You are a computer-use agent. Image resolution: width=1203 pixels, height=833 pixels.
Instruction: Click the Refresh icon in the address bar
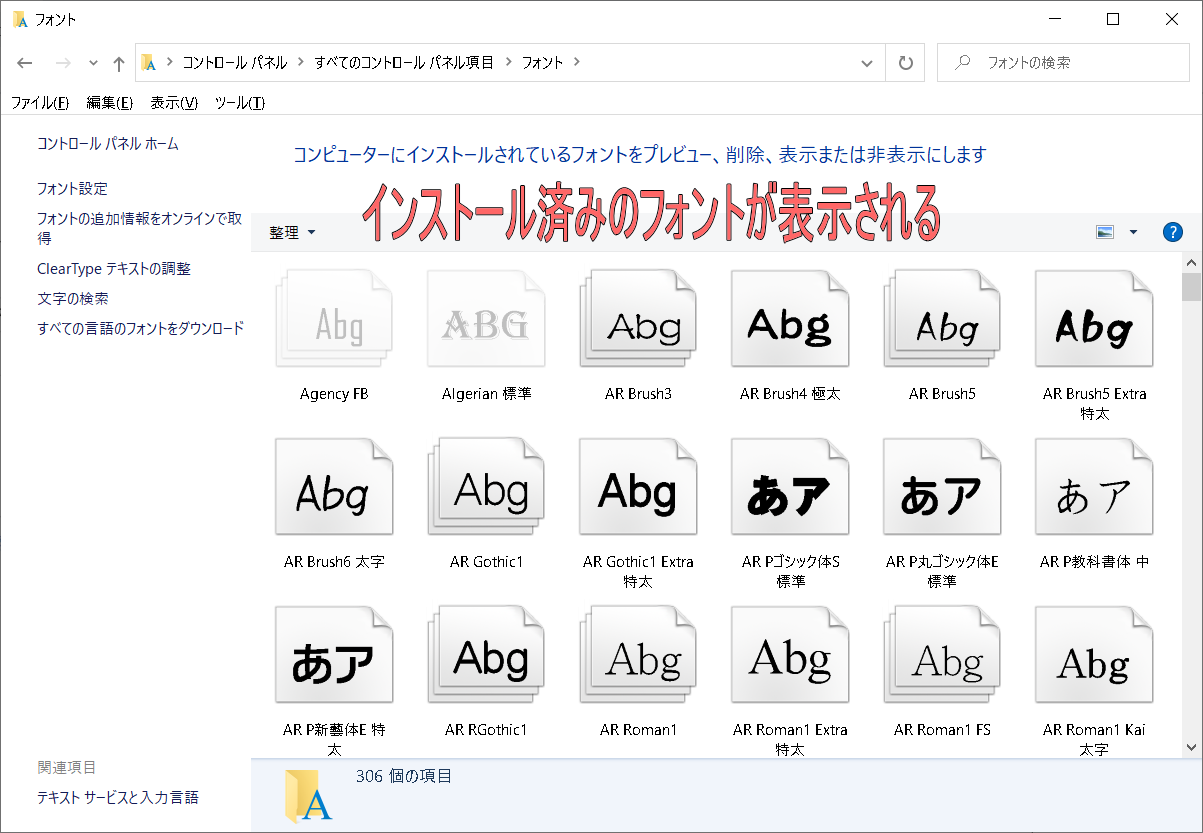(905, 62)
